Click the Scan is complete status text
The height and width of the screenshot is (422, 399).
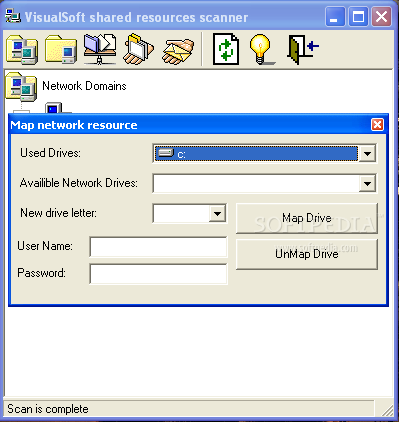pos(48,409)
